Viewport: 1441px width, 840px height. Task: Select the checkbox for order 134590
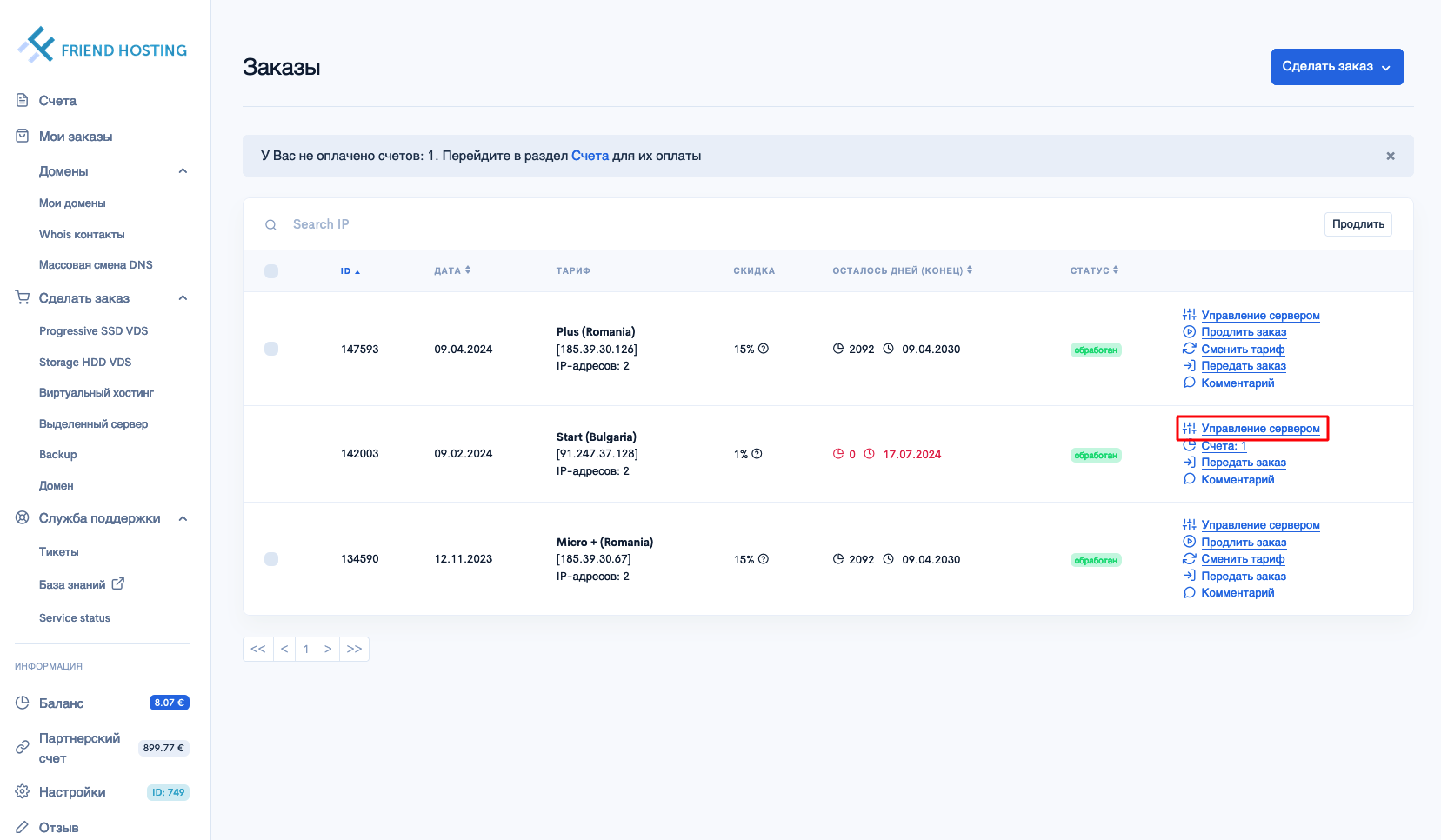pos(271,559)
